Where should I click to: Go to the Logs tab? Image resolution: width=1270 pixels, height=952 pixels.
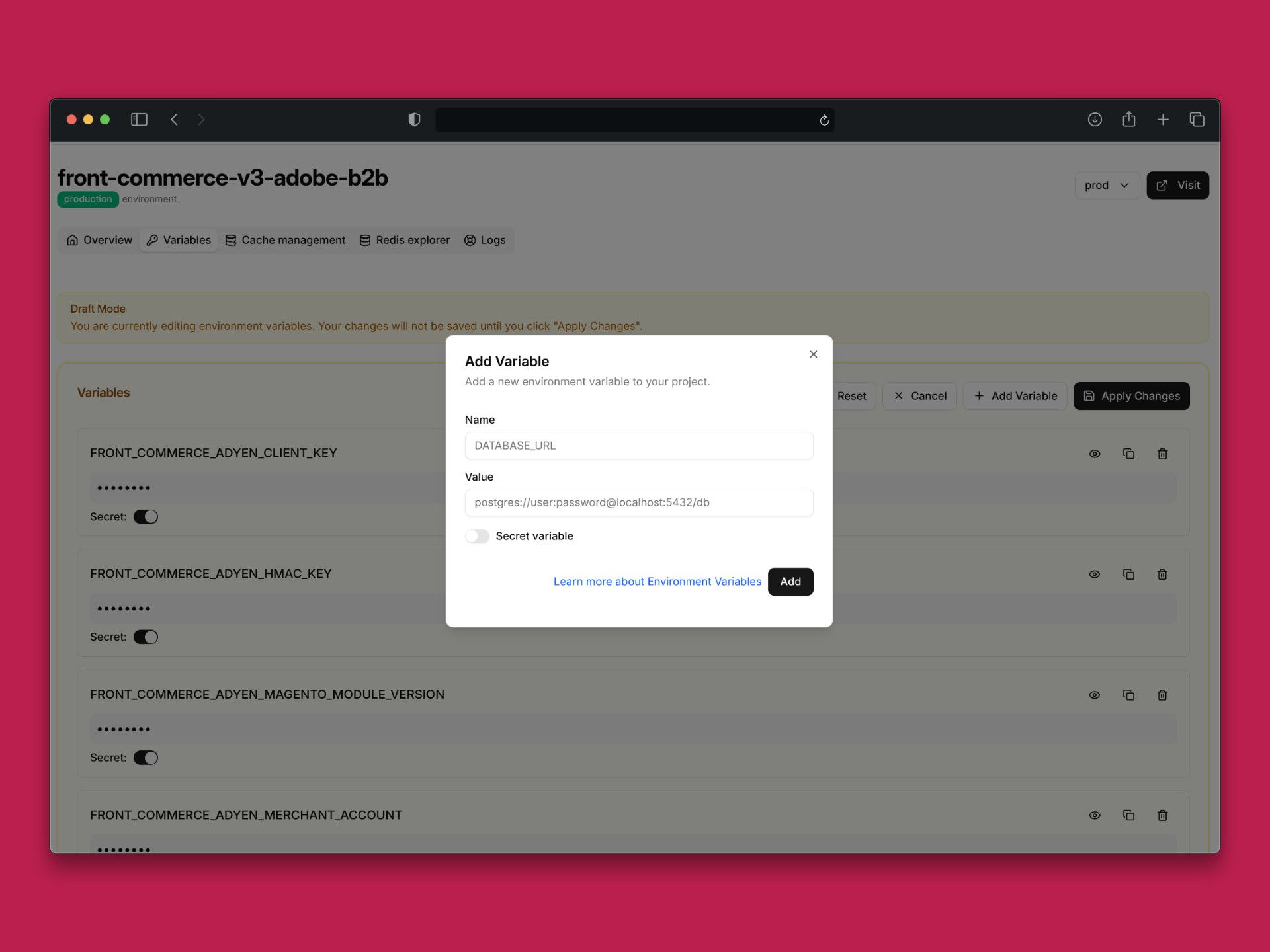coord(485,240)
